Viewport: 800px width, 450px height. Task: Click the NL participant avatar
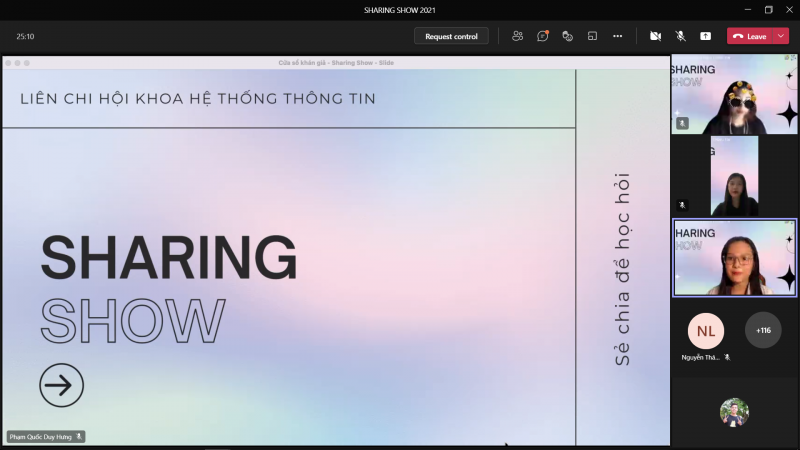[x=706, y=331]
